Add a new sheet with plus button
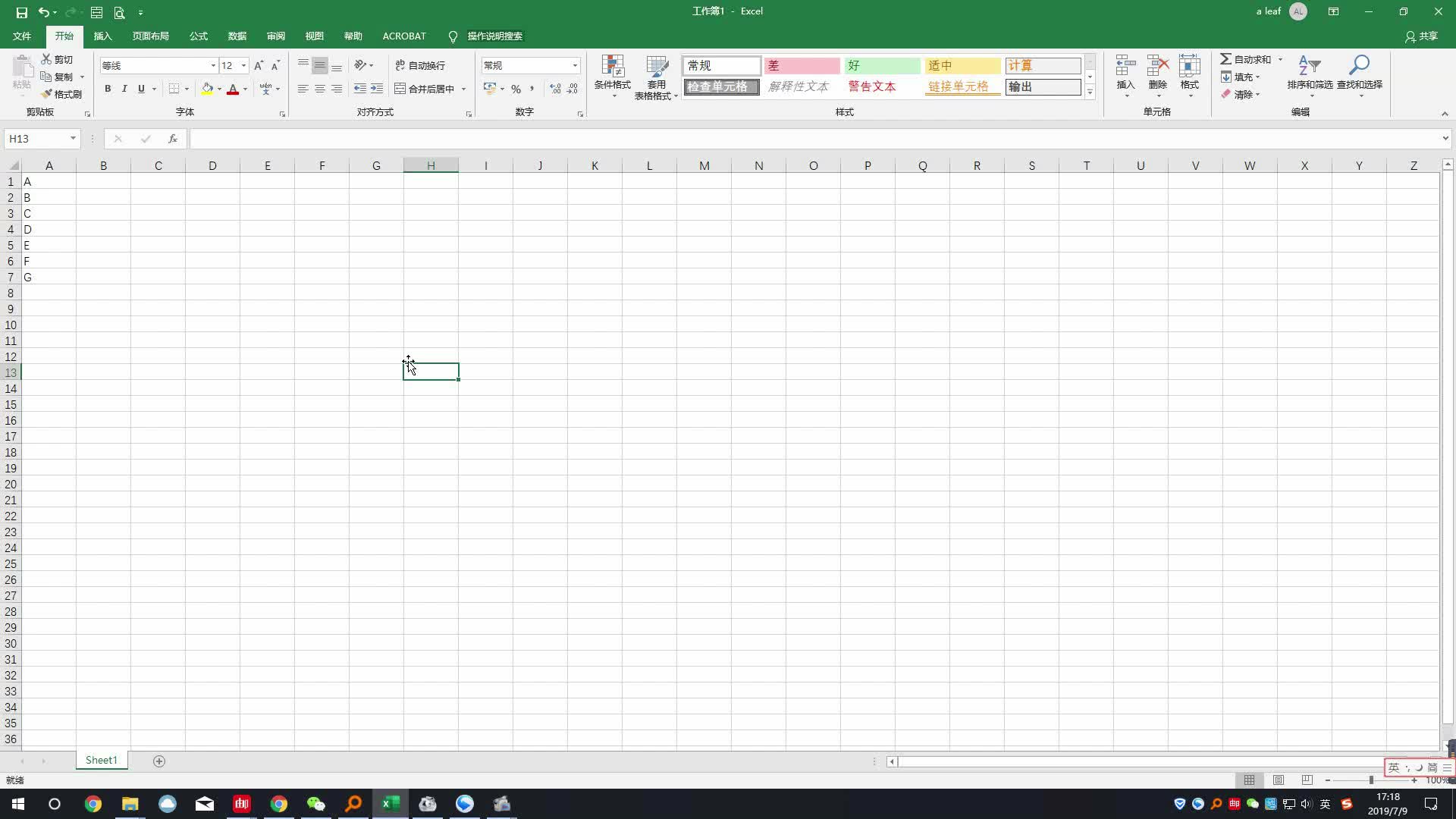This screenshot has width=1456, height=819. coord(159,761)
